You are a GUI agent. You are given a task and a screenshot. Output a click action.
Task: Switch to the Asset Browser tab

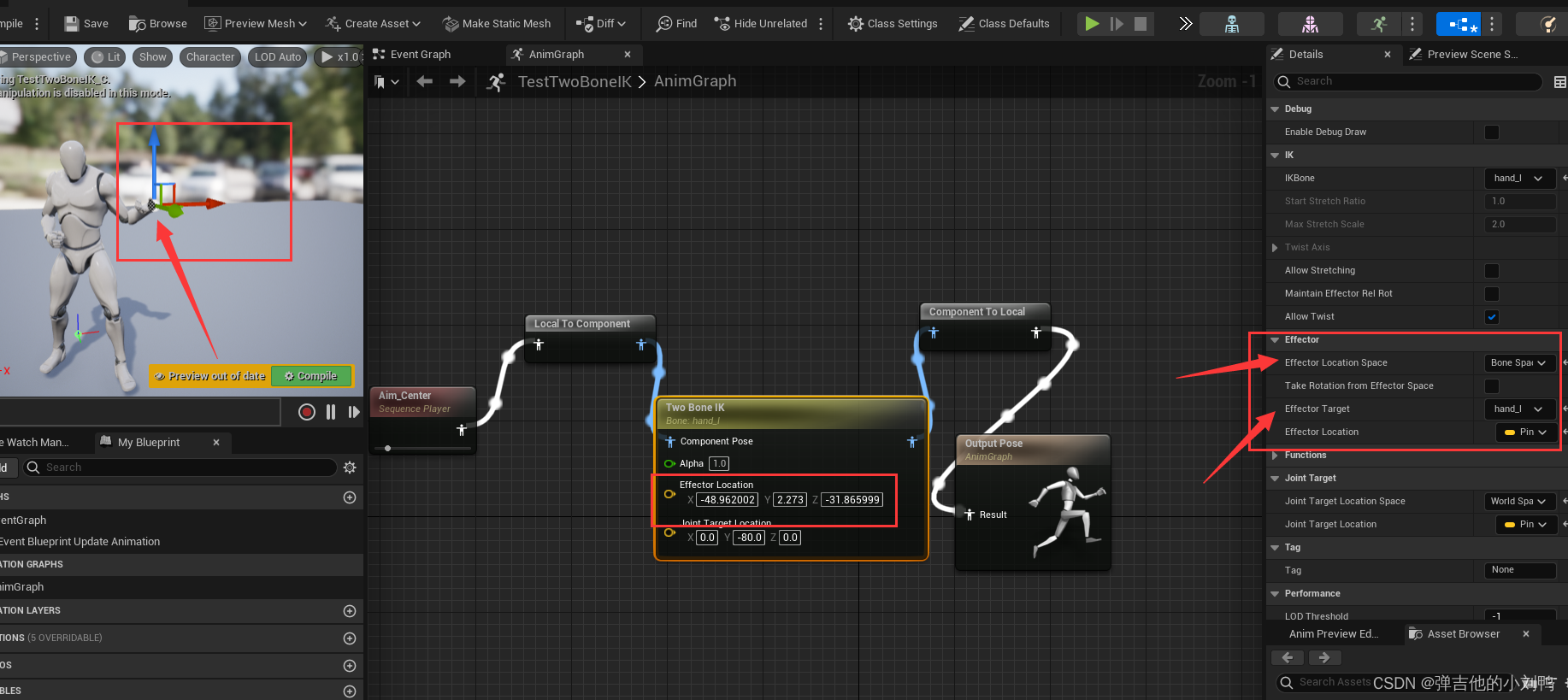(x=1463, y=634)
